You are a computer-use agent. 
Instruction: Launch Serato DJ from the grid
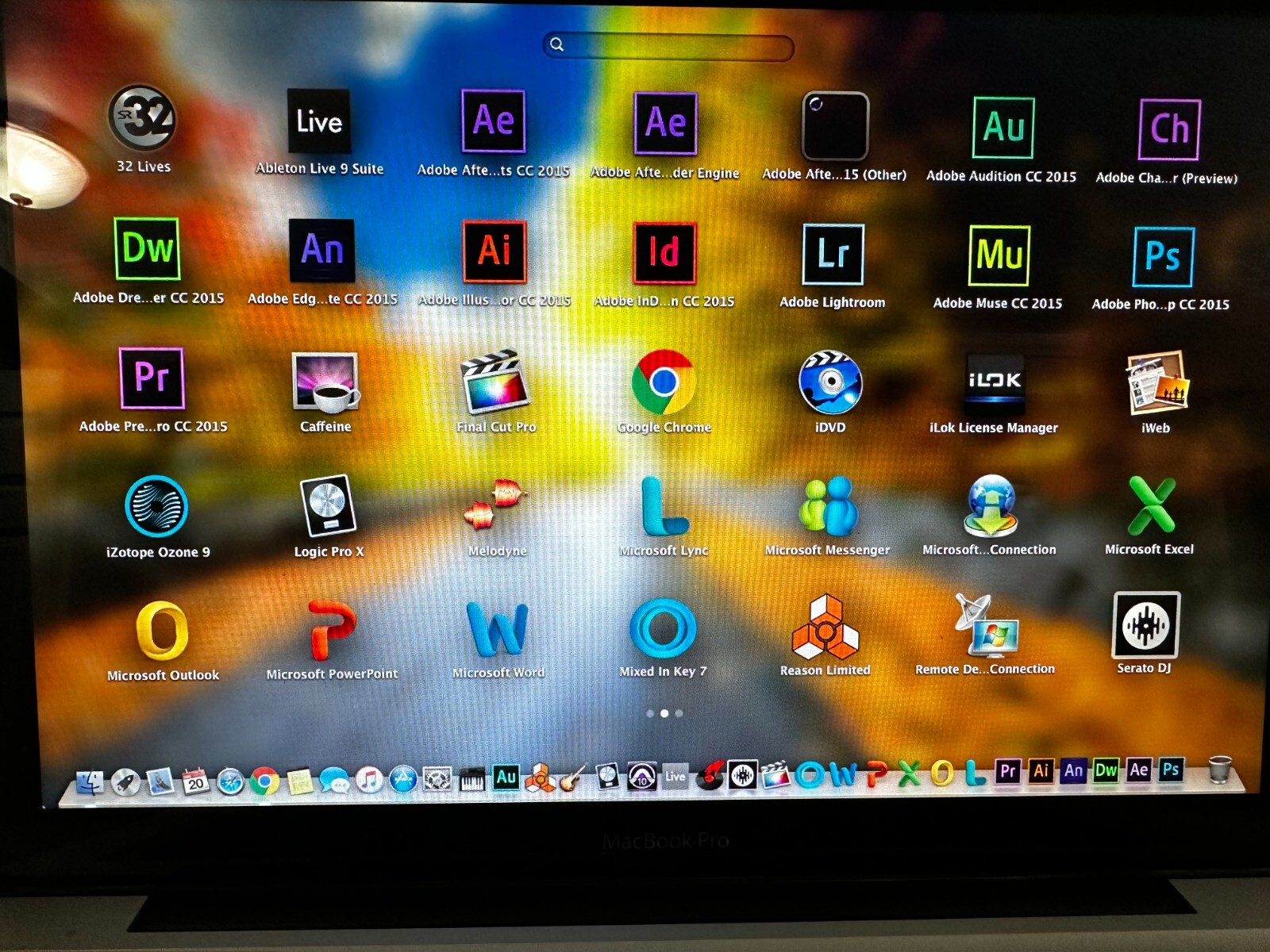1145,624
